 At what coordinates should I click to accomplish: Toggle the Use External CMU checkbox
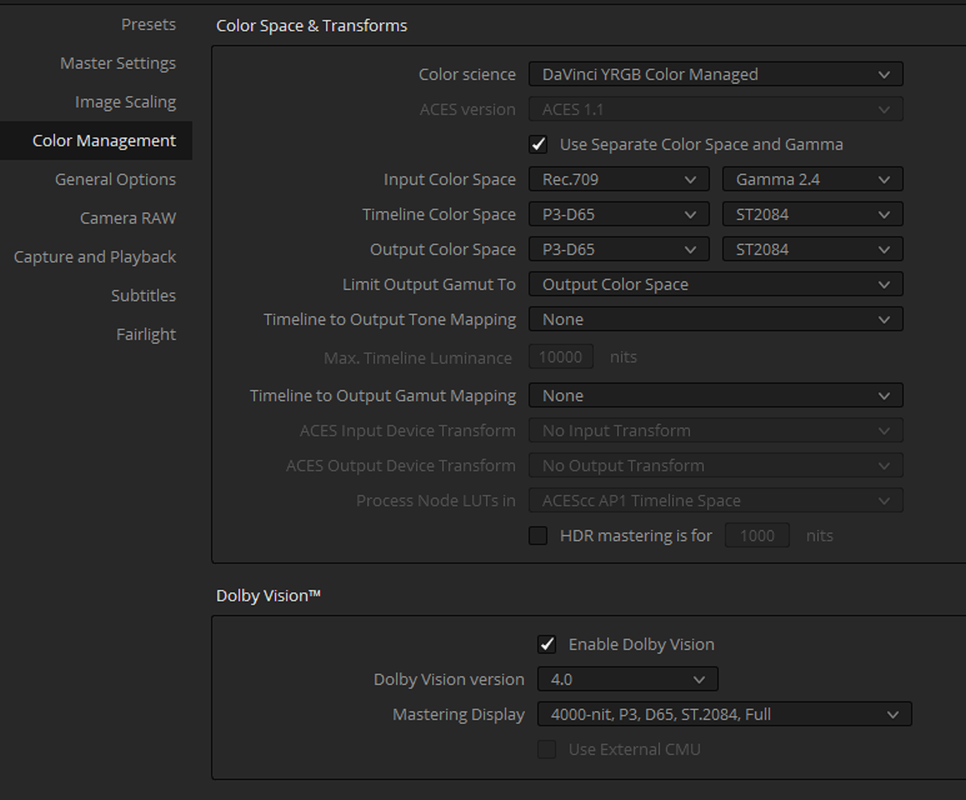[x=547, y=750]
